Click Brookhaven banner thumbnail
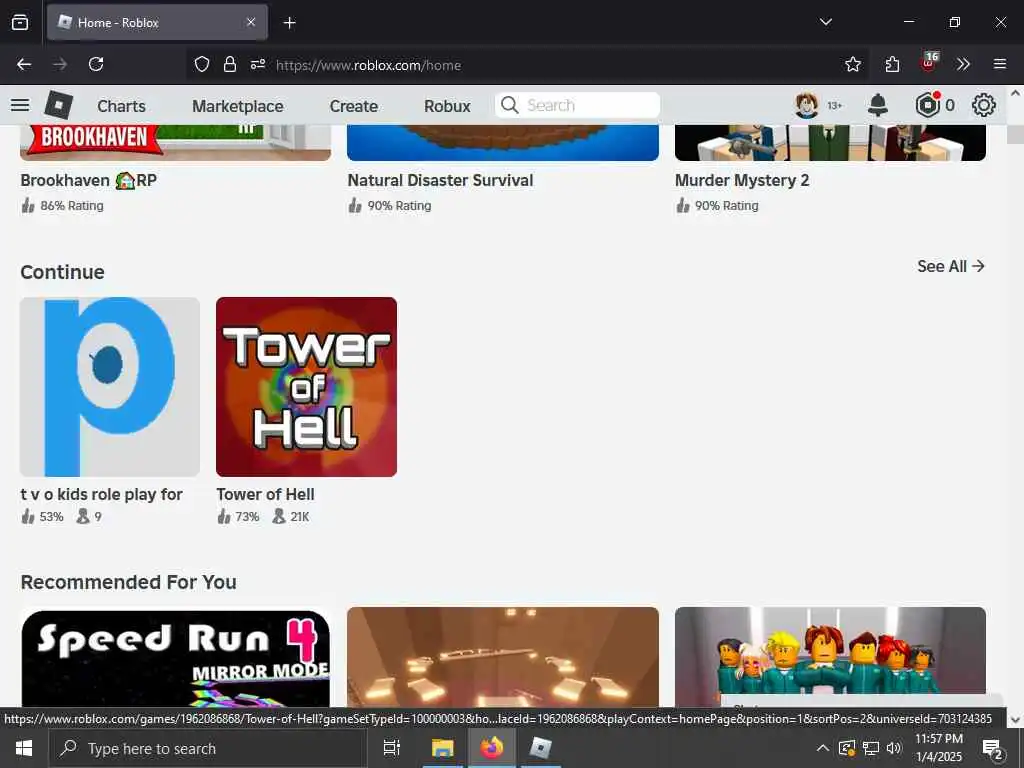The width and height of the screenshot is (1024, 768). pyautogui.click(x=176, y=142)
